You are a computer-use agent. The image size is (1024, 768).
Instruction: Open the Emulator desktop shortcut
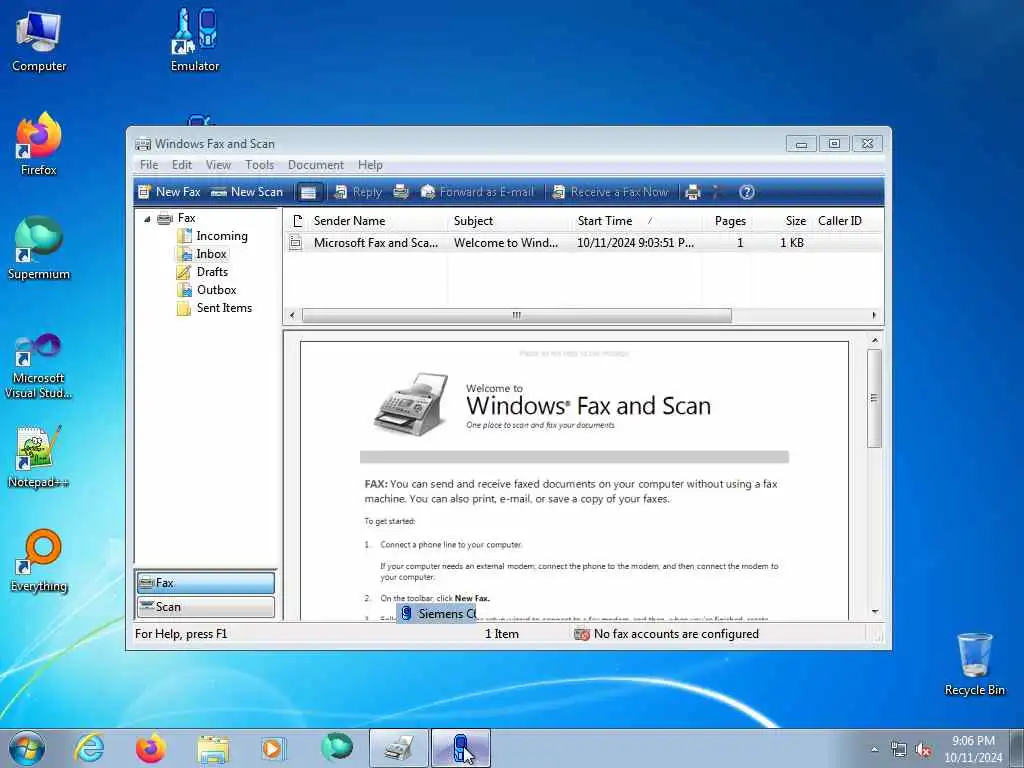pyautogui.click(x=195, y=40)
